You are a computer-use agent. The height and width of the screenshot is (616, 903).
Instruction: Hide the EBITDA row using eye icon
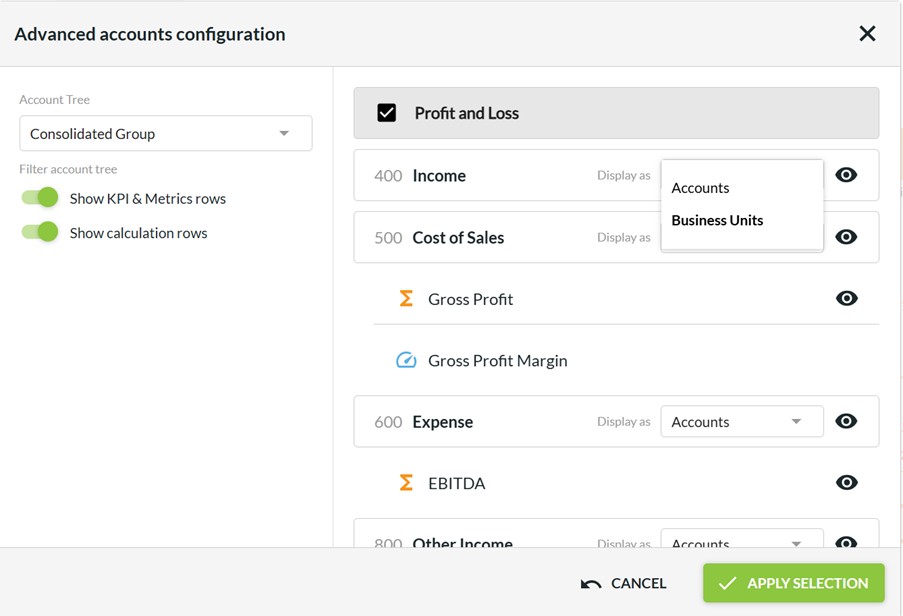(846, 483)
